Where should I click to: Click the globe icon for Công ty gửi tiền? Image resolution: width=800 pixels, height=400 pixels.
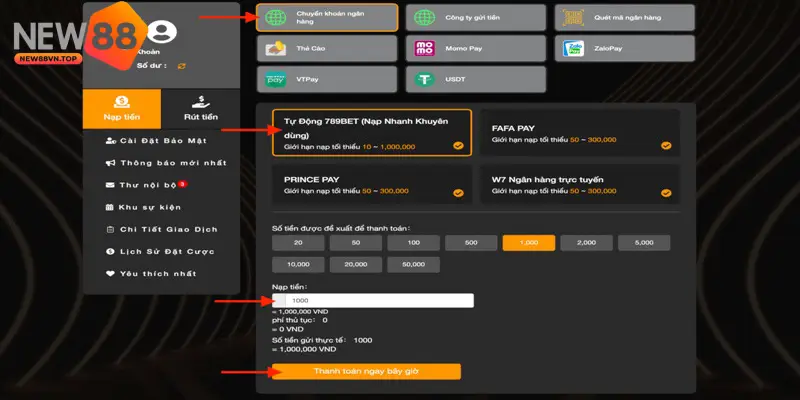(424, 17)
